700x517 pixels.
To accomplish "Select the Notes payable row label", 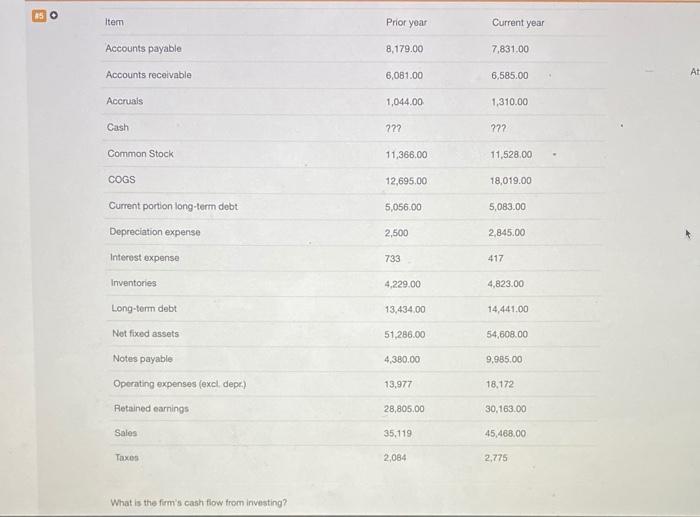I will [142, 359].
